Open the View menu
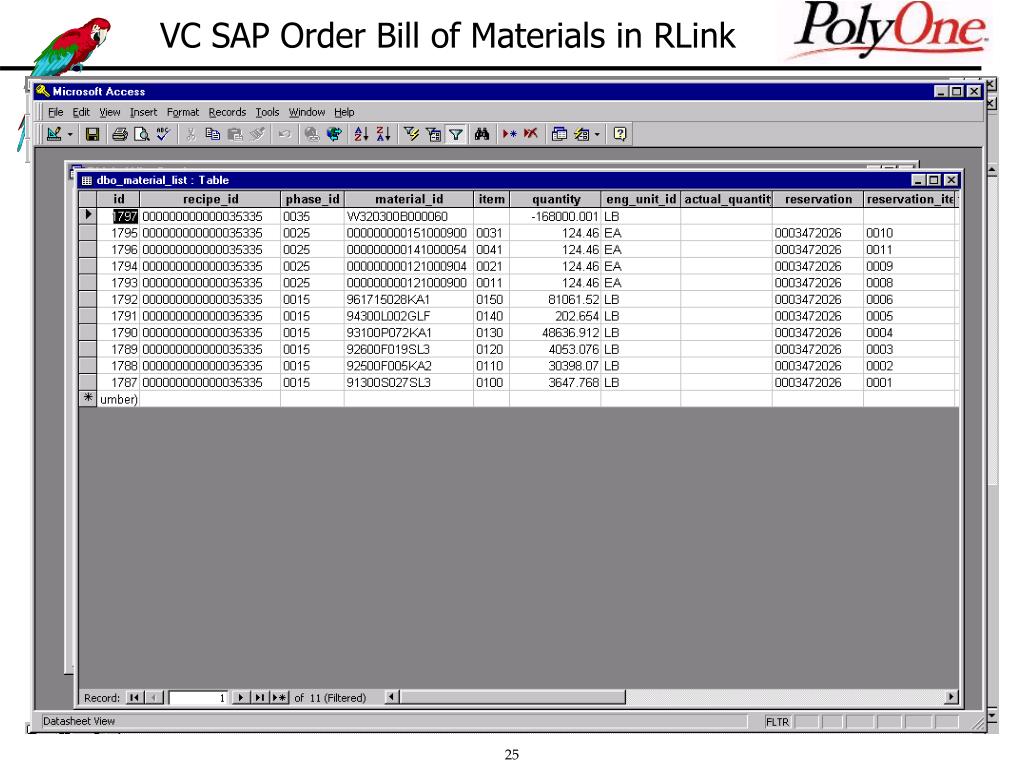This screenshot has width=1024, height=768. coord(110,112)
